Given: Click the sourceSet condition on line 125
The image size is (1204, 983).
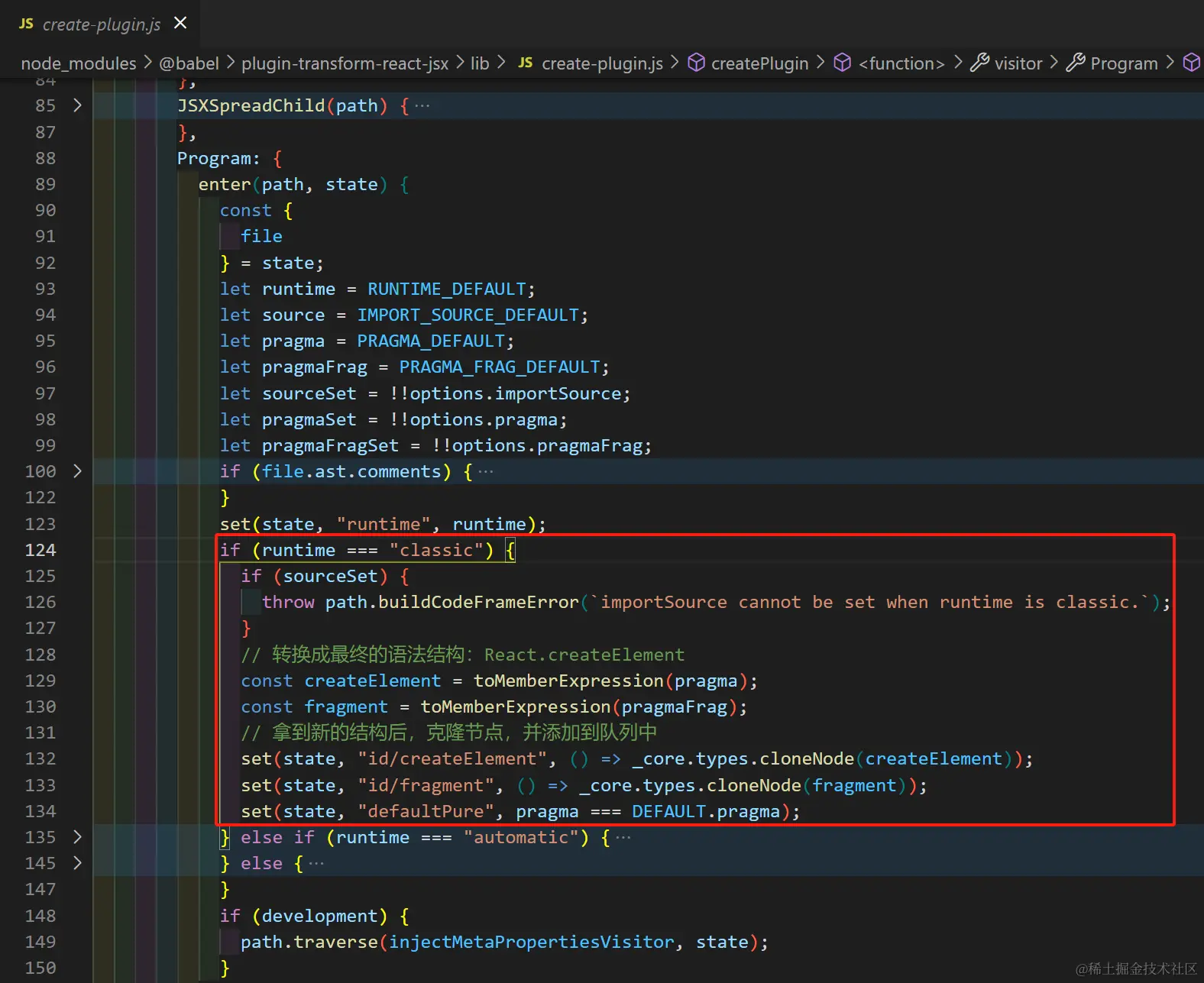Looking at the screenshot, I should (331, 576).
